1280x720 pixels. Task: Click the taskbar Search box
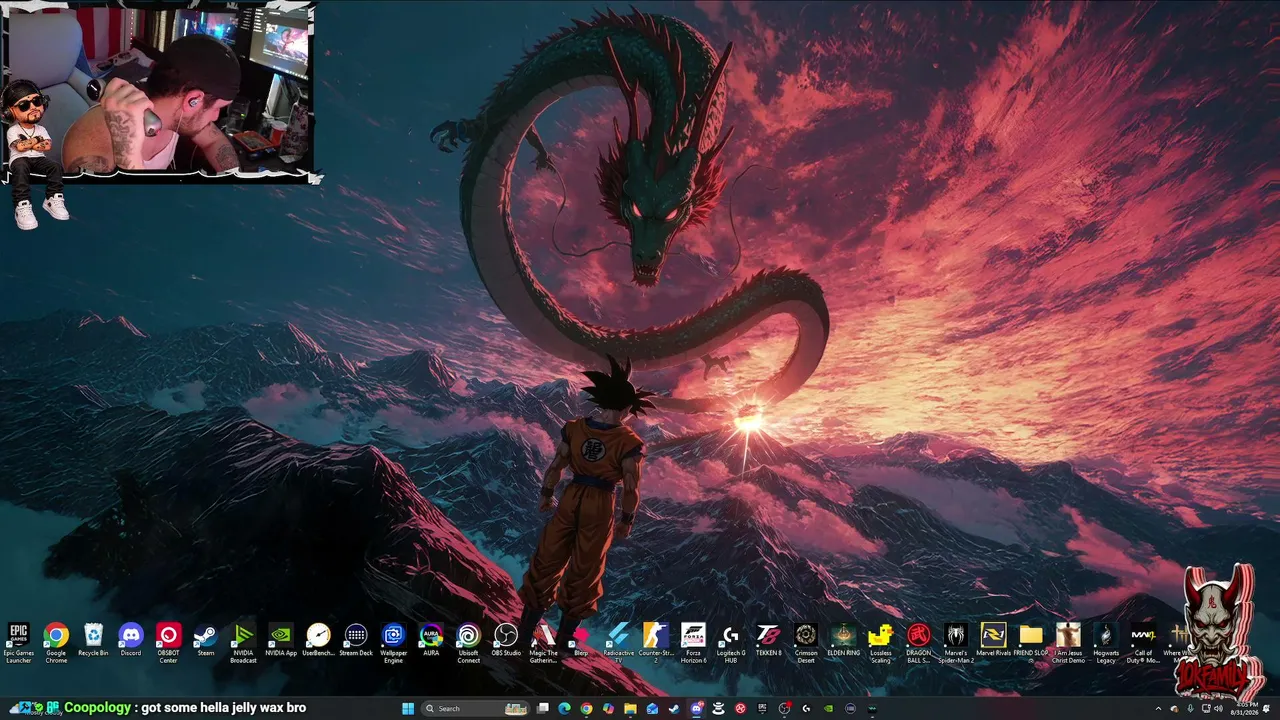click(476, 709)
